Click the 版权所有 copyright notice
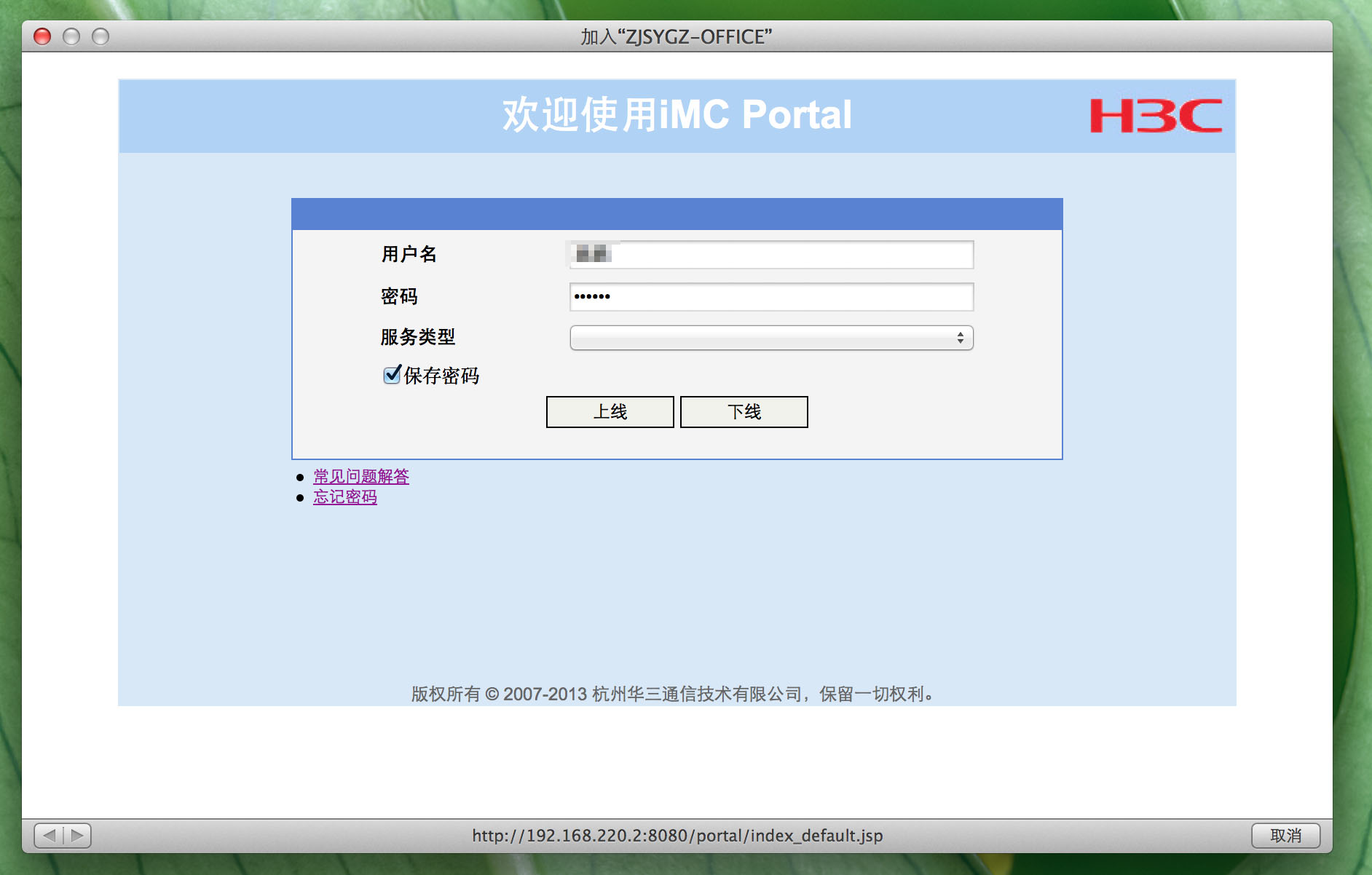 click(674, 694)
